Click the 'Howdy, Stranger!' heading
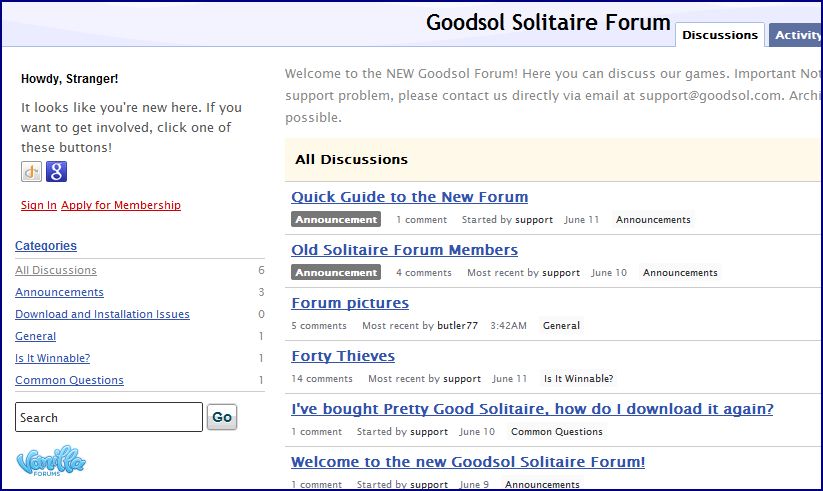Image resolution: width=823 pixels, height=491 pixels. pos(69,79)
